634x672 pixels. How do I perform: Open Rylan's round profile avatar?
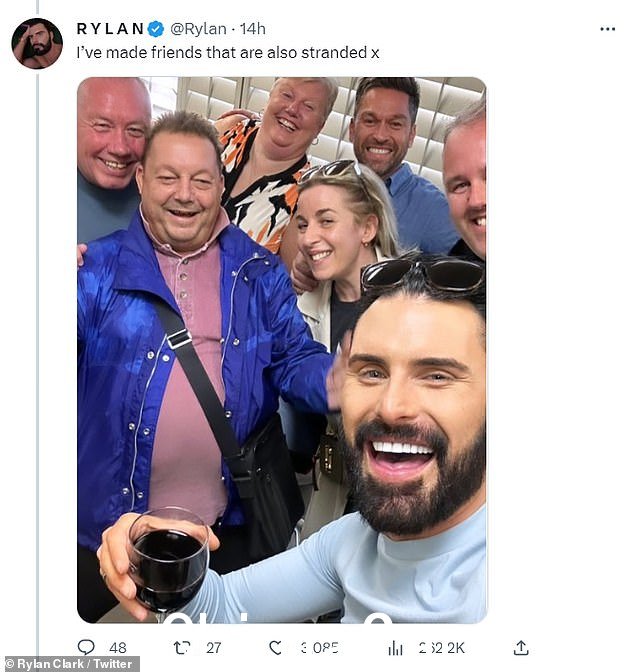pos(37,43)
